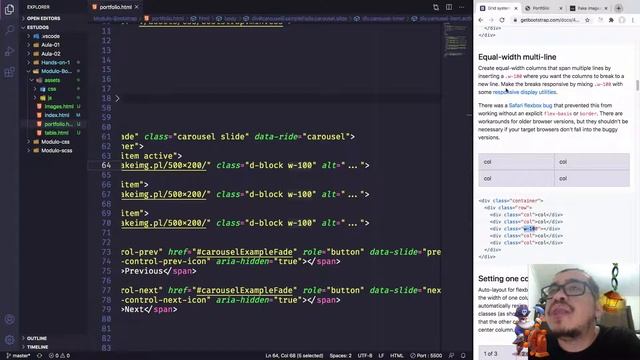Expand the Aula-01 folder

pos(51,45)
